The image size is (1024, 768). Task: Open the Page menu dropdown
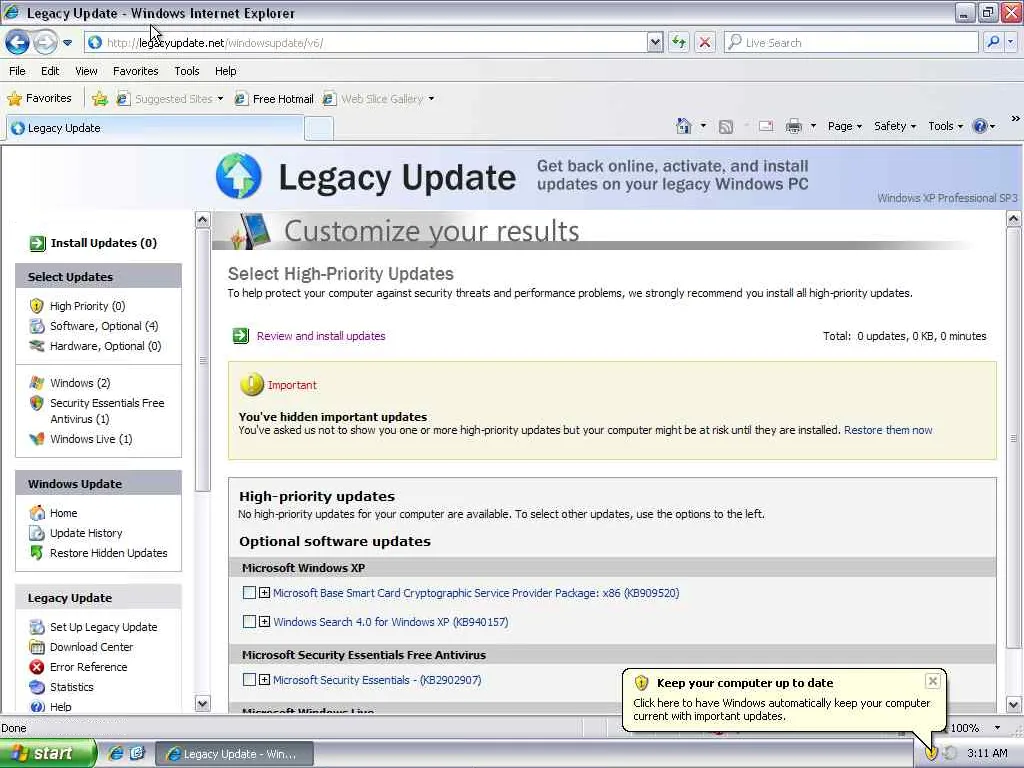coord(844,126)
